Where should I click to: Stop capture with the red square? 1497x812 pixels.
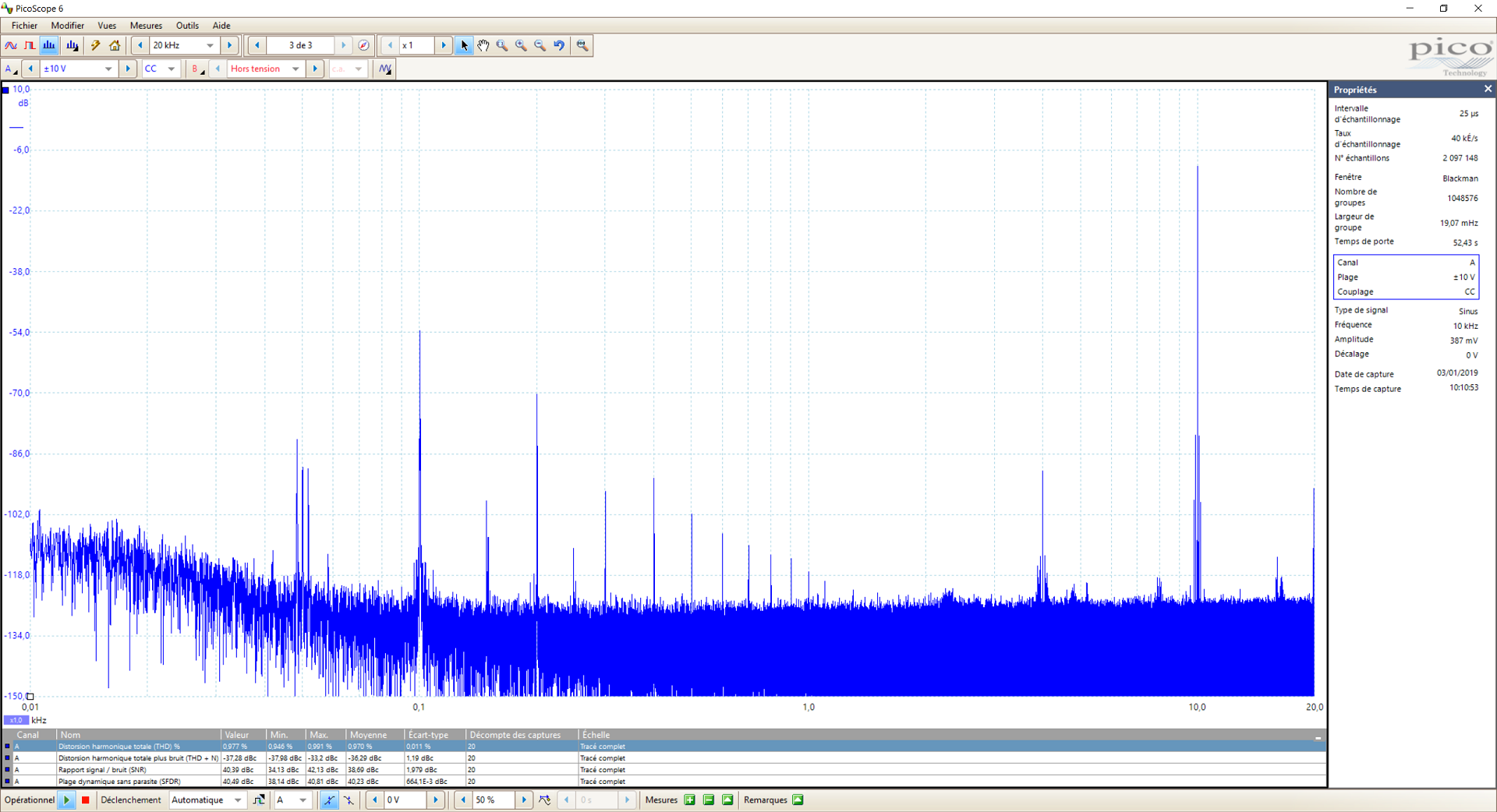86,800
